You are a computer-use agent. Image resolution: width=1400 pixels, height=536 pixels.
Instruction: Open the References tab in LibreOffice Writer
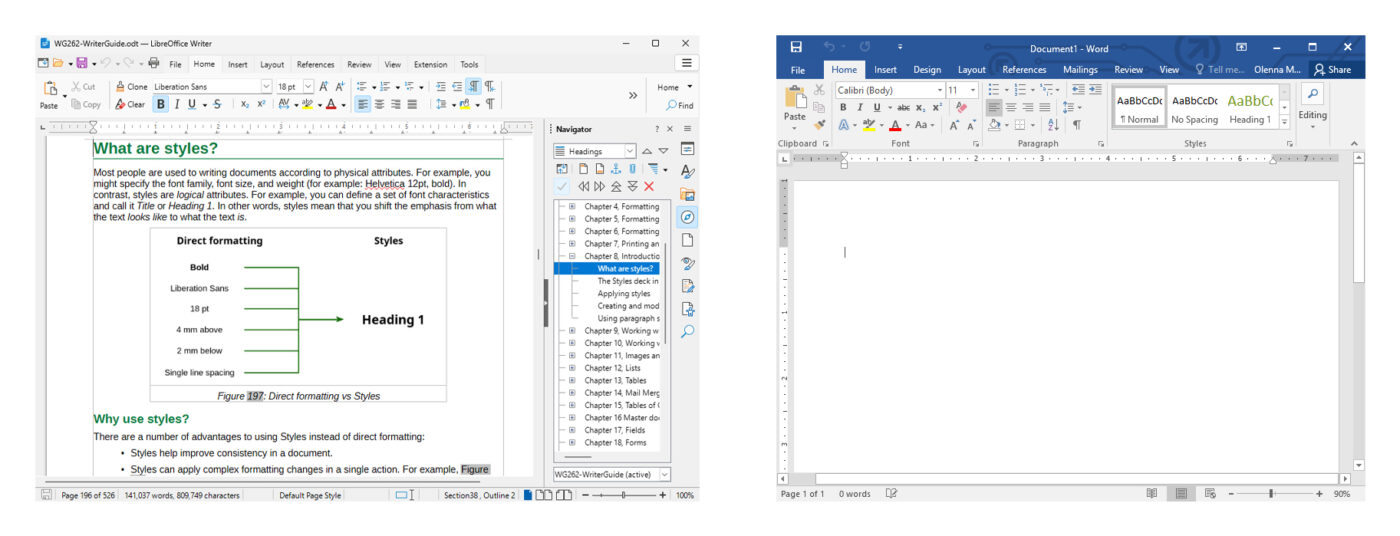[x=316, y=64]
